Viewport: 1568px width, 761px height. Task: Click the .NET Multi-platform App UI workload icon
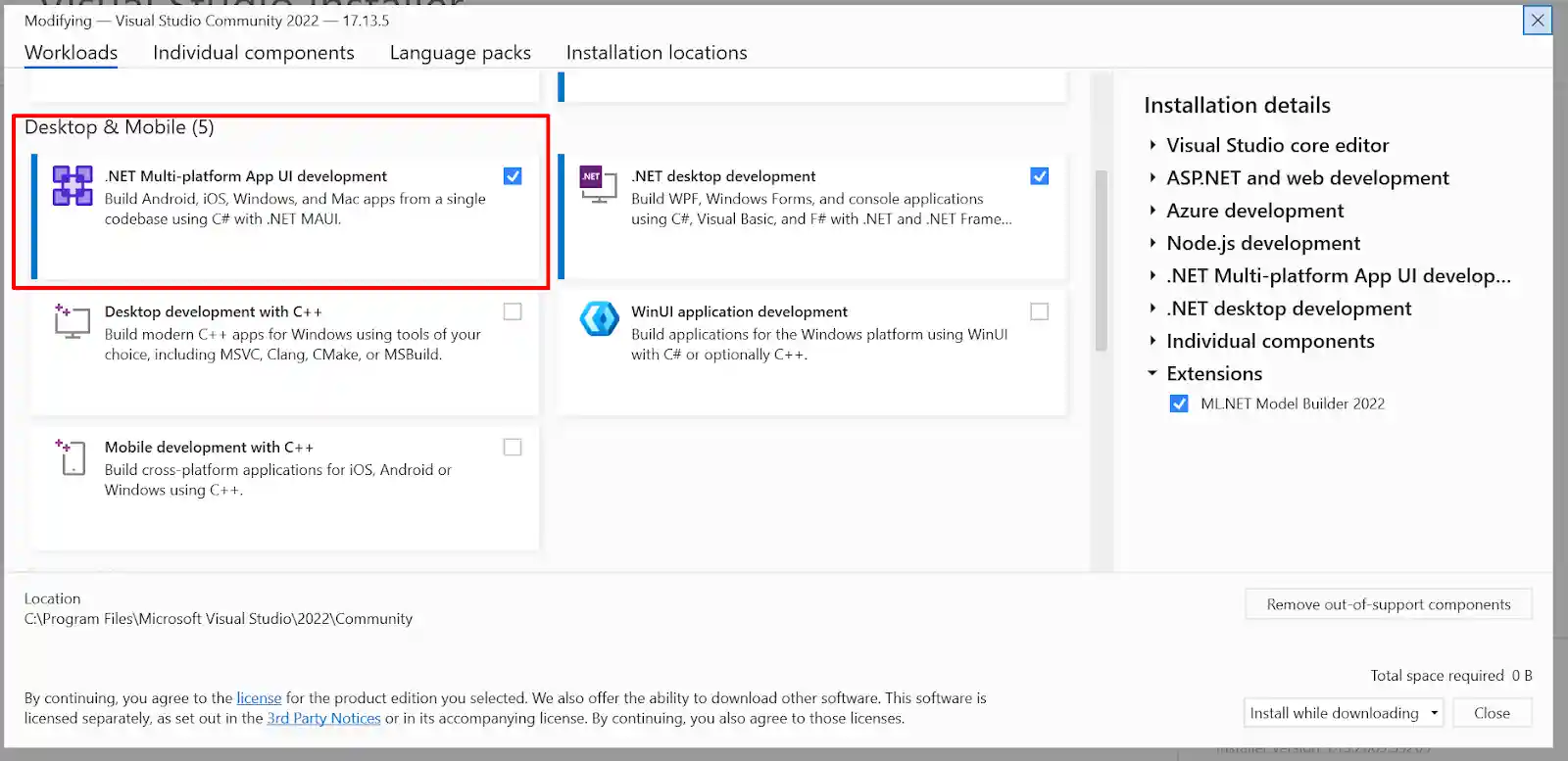[x=73, y=185]
